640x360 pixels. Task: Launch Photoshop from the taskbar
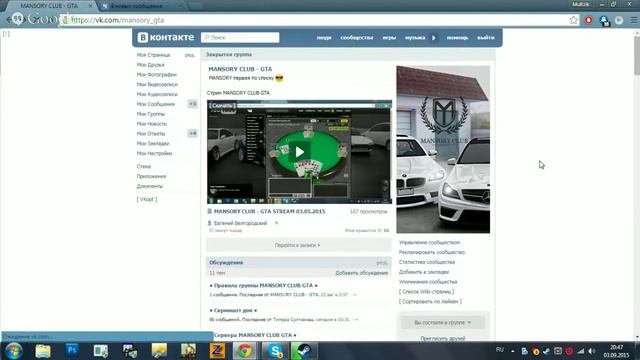click(72, 350)
